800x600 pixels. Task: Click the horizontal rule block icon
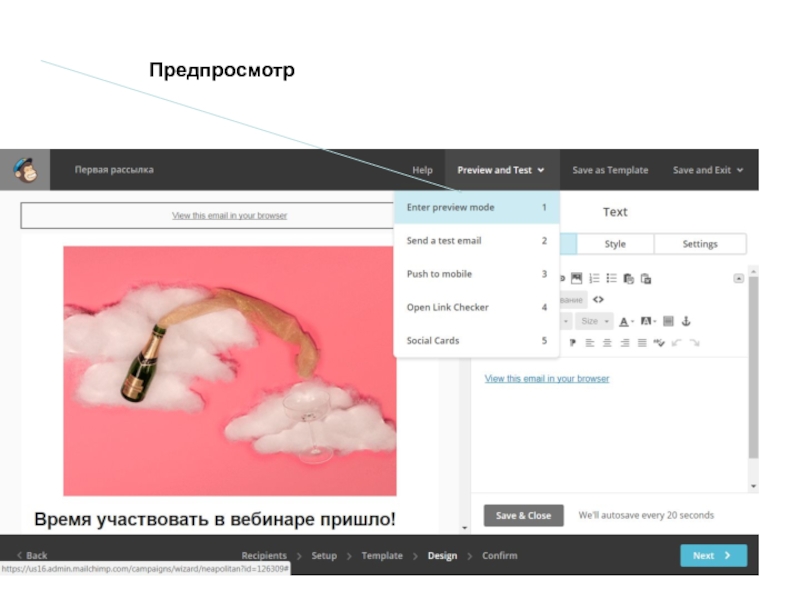668,321
